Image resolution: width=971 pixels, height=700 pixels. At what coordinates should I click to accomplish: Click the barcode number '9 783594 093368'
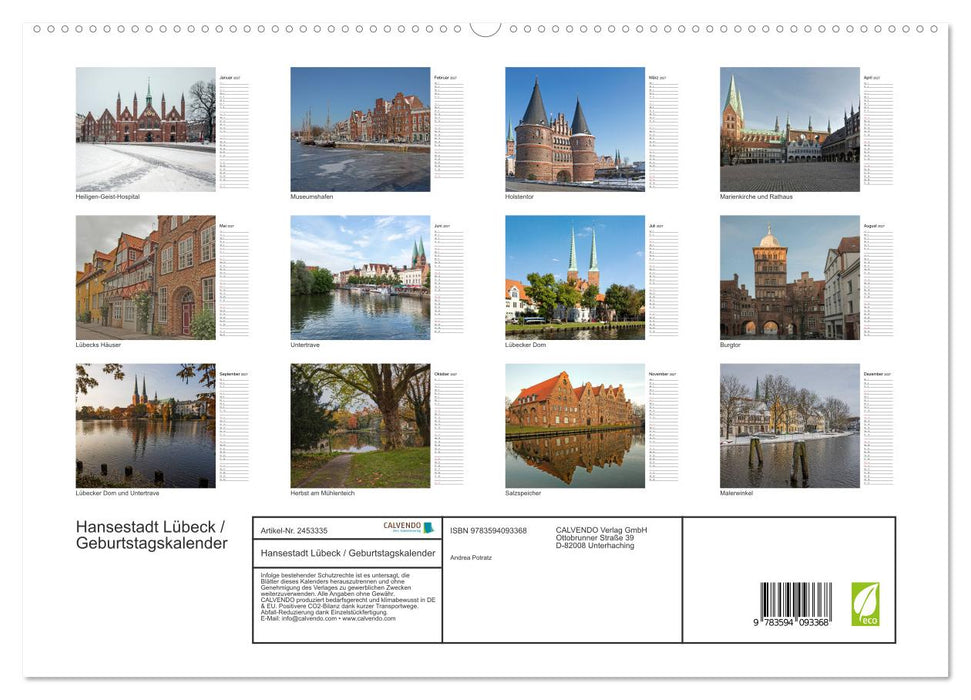click(791, 623)
